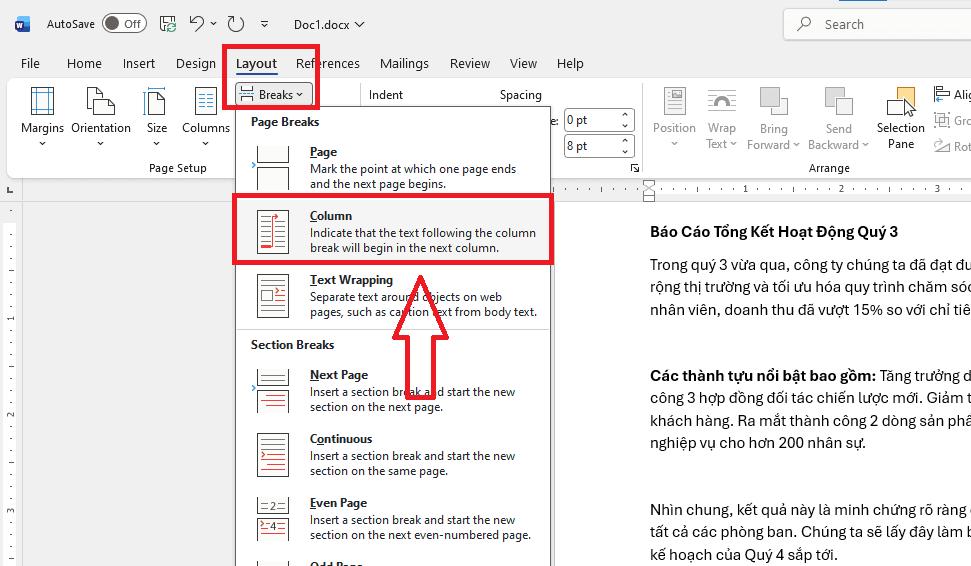Collapse the Breaks dropdown button
Viewport: 971px width, 566px height.
click(273, 95)
